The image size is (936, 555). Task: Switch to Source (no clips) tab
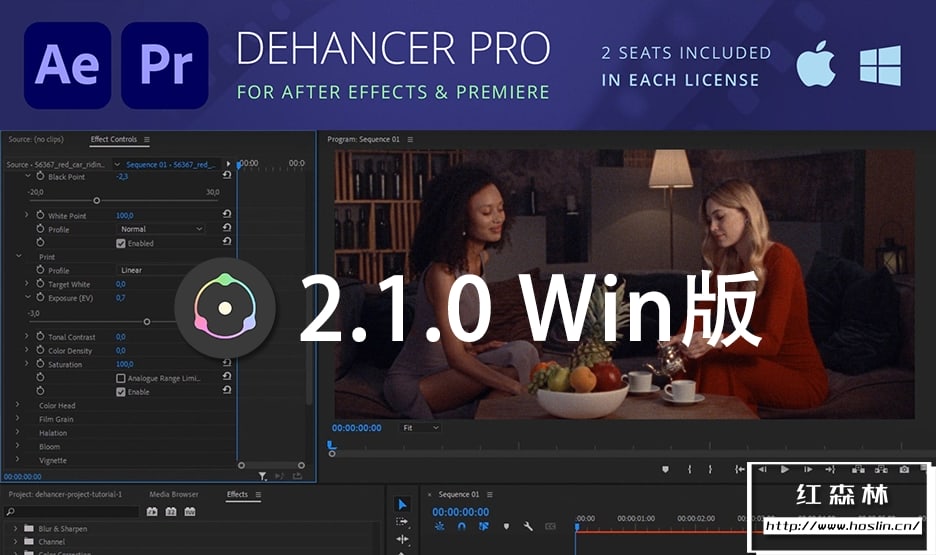pyautogui.click(x=36, y=139)
